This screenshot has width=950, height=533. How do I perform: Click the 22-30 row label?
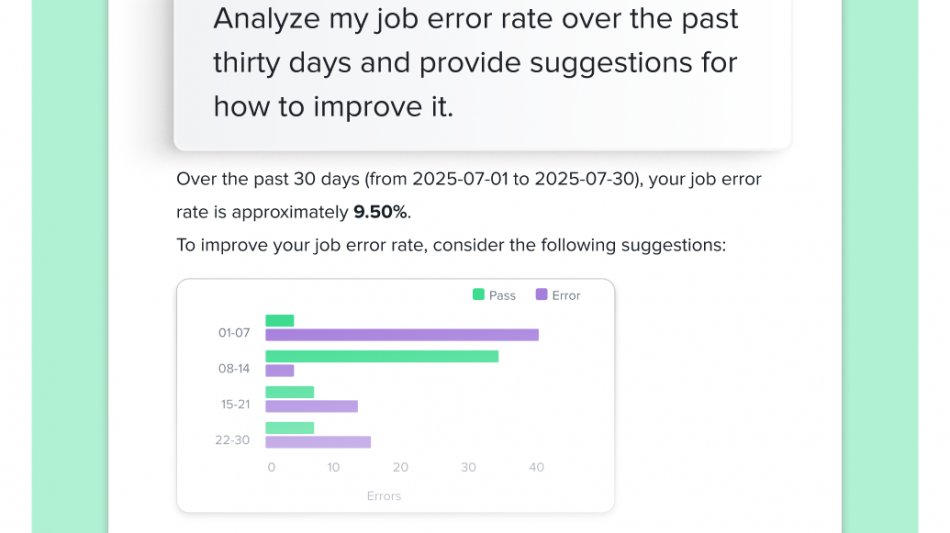[233, 440]
